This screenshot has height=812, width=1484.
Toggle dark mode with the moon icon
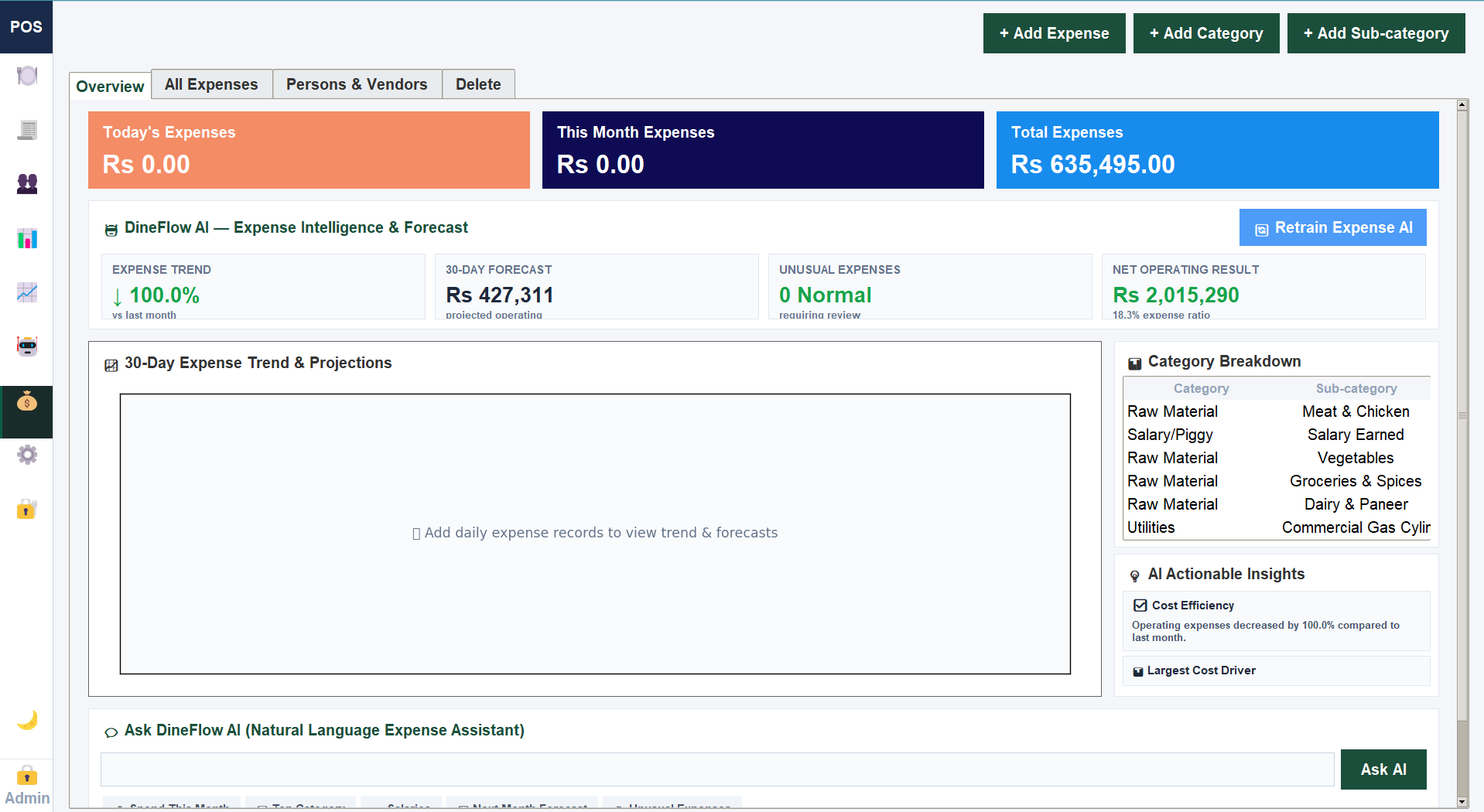(27, 720)
